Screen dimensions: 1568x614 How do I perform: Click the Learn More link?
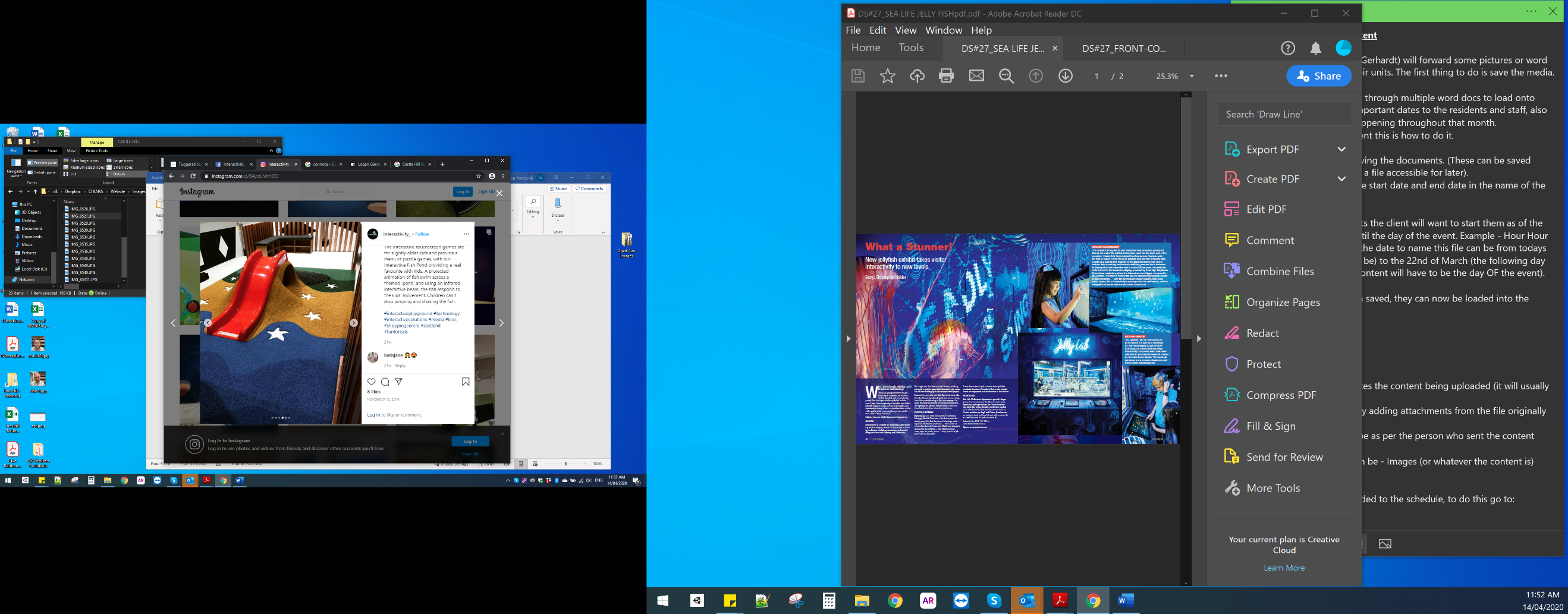pyautogui.click(x=1284, y=568)
